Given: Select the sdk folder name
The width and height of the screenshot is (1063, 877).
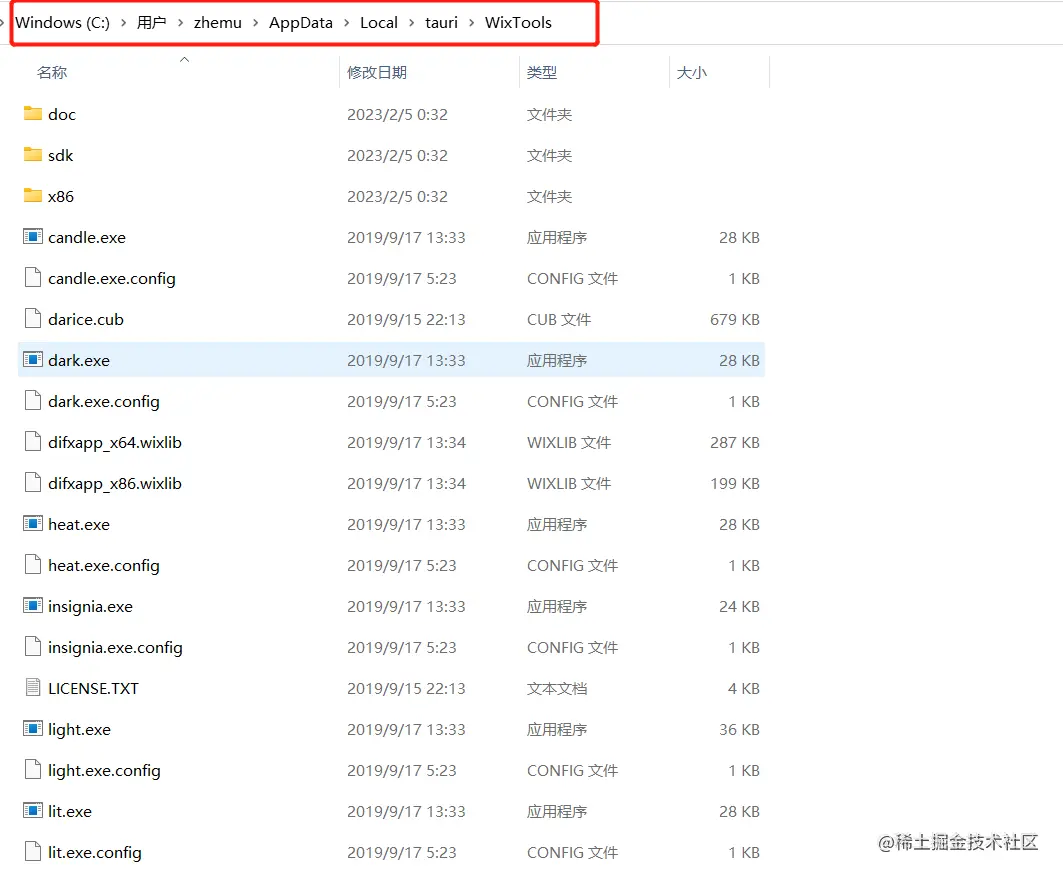Looking at the screenshot, I should (x=60, y=155).
